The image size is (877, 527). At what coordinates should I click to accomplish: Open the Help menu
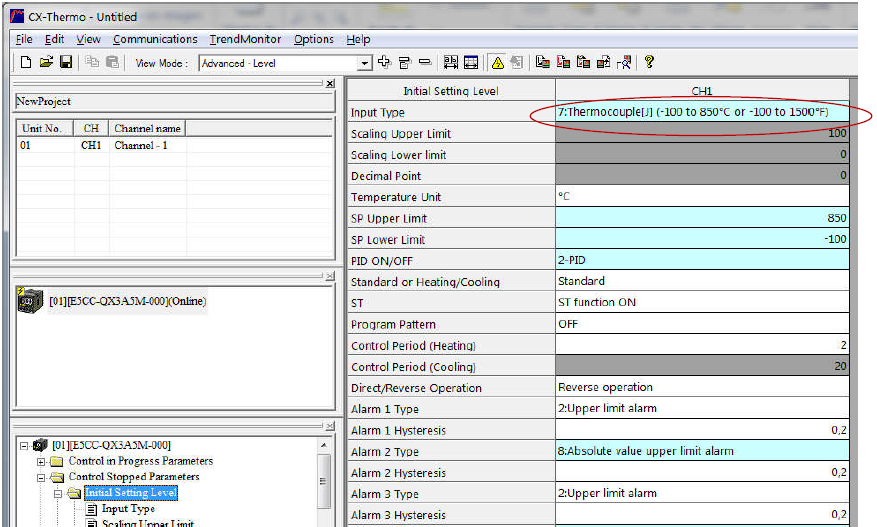(358, 39)
